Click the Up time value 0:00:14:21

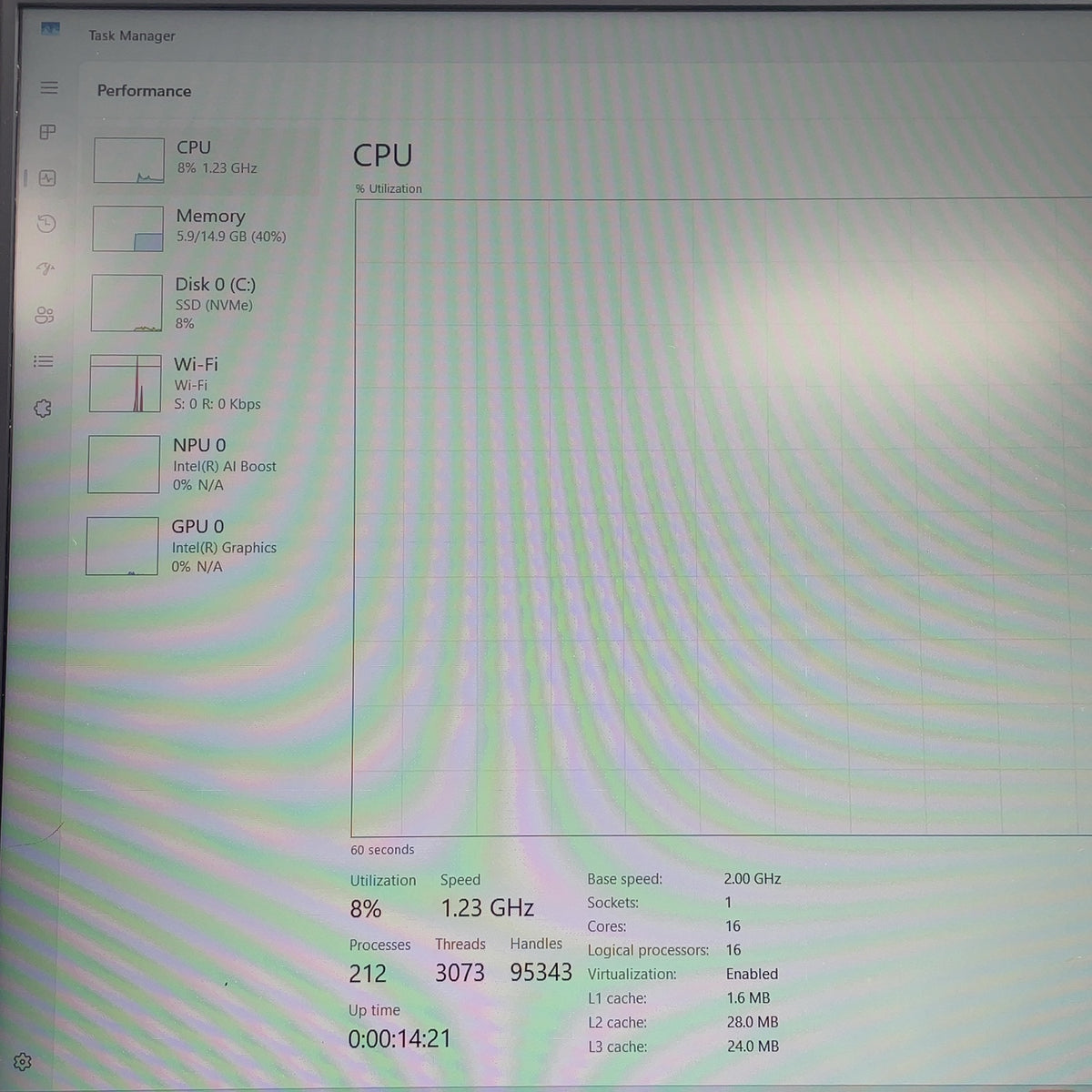399,1038
